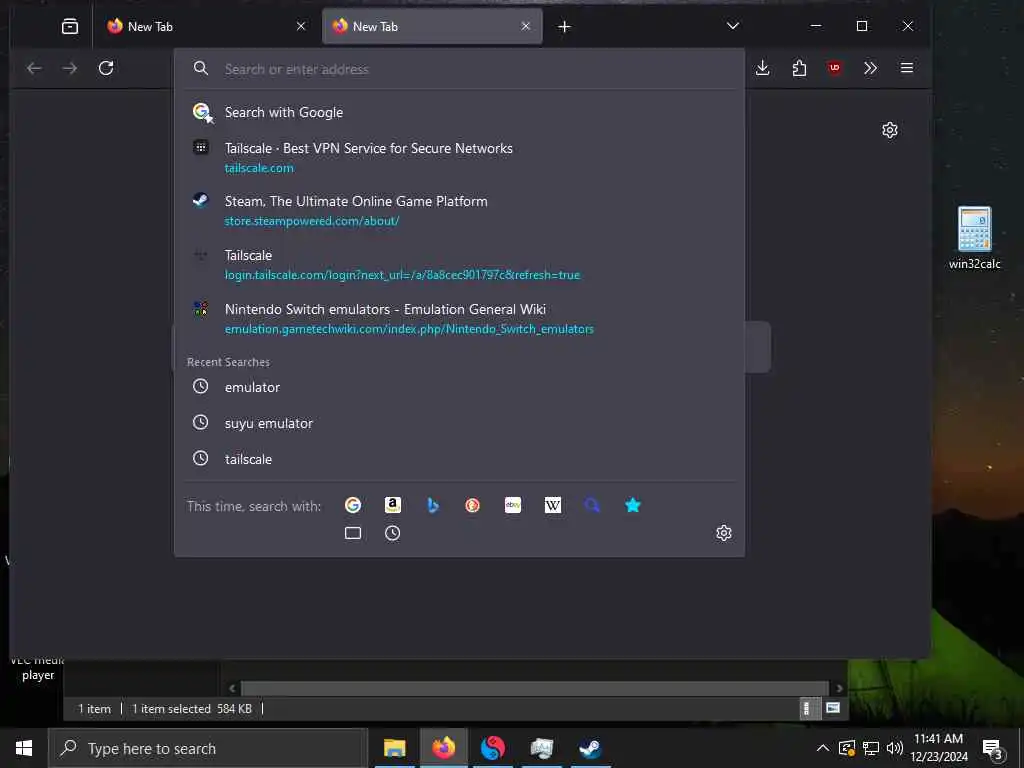Screen dimensions: 1024x768
Task: Go back with the back arrow
Action: (x=34, y=68)
